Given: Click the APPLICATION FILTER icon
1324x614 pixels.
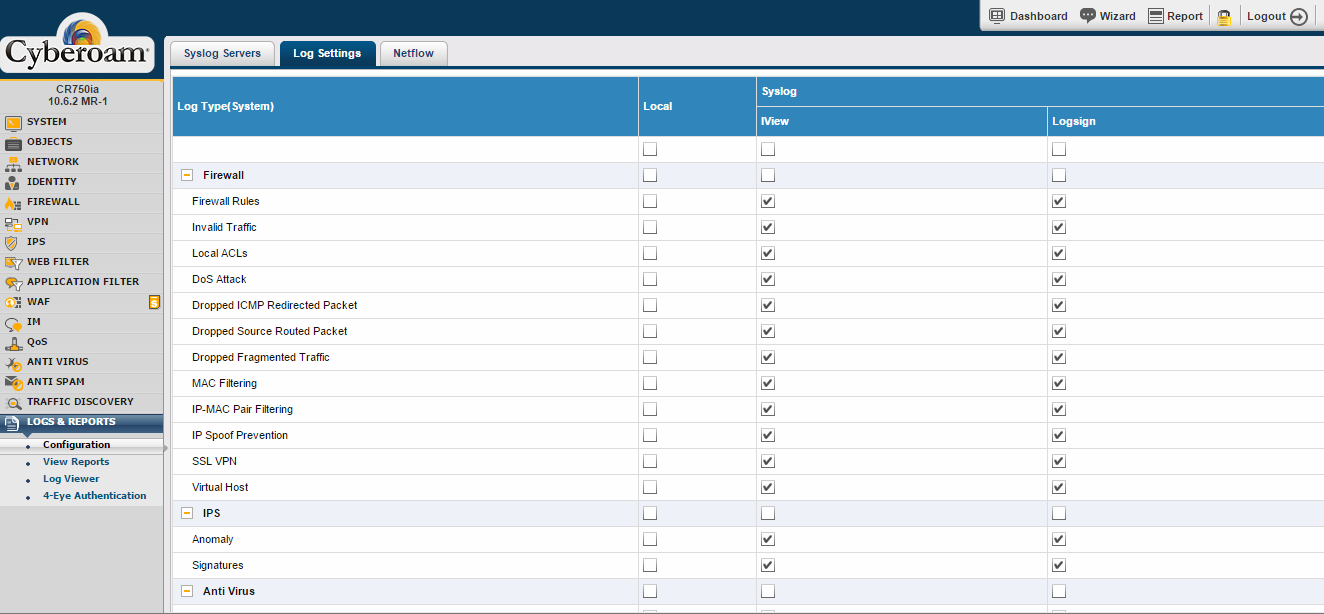Looking at the screenshot, I should 13,283.
